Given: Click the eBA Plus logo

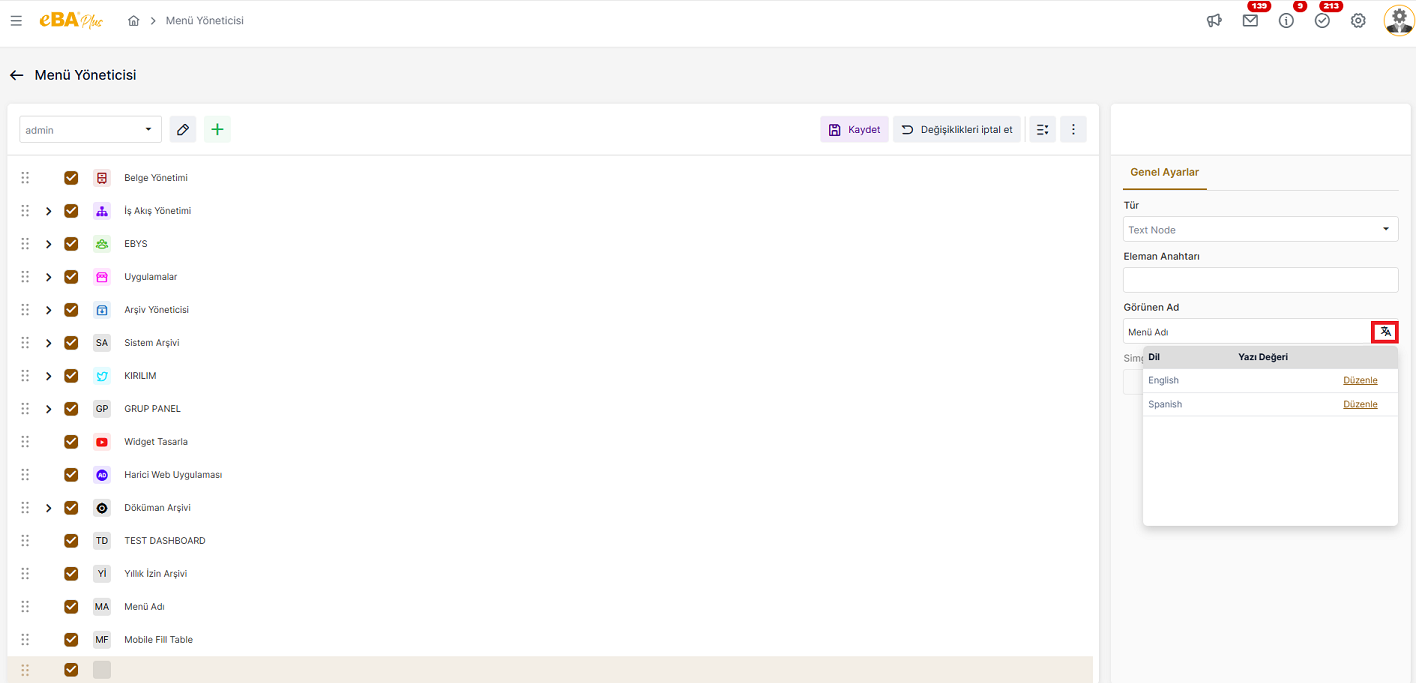Looking at the screenshot, I should (70, 20).
